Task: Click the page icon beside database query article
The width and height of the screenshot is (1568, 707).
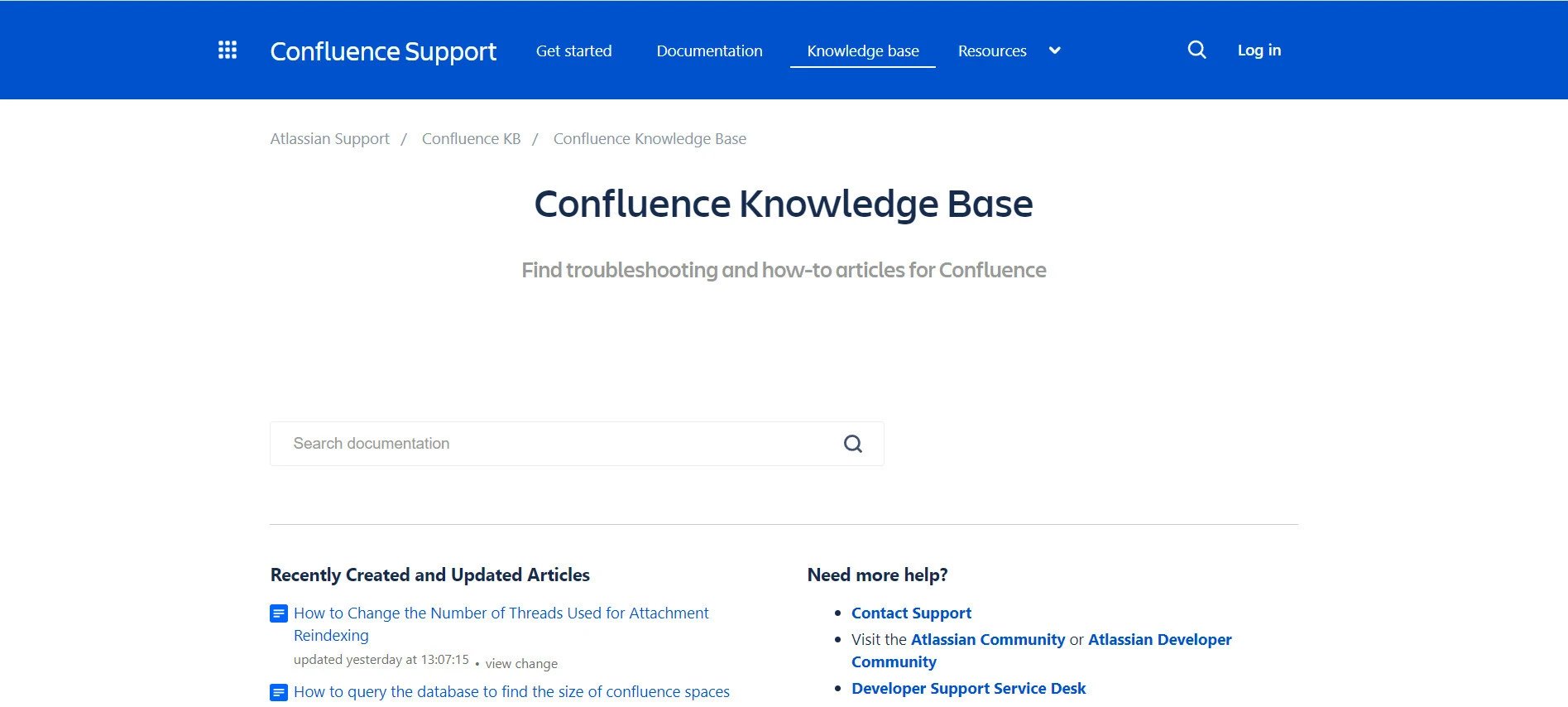Action: click(x=279, y=692)
